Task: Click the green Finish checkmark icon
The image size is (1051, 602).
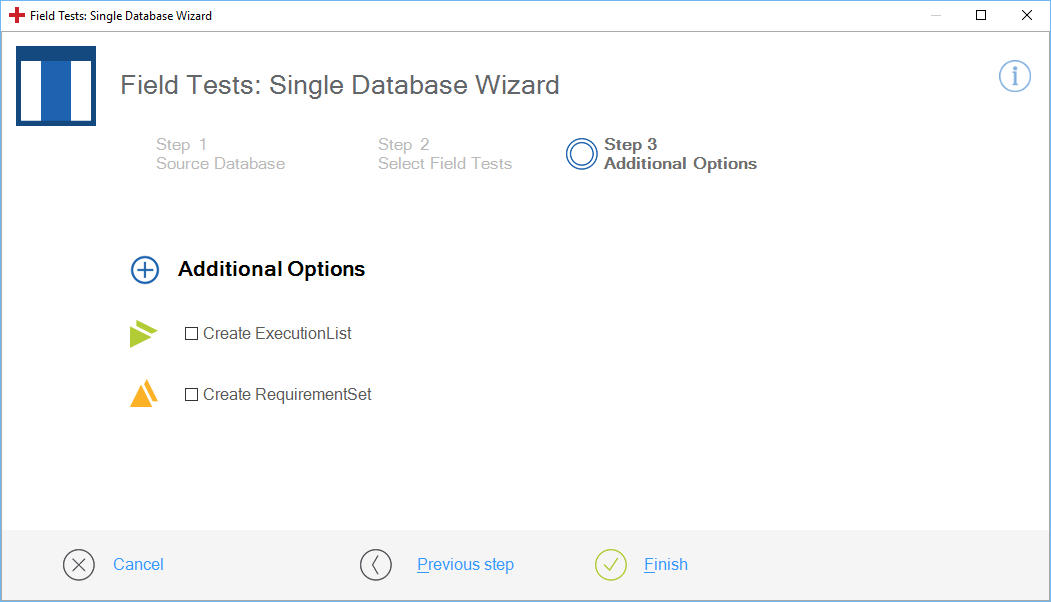Action: [610, 565]
